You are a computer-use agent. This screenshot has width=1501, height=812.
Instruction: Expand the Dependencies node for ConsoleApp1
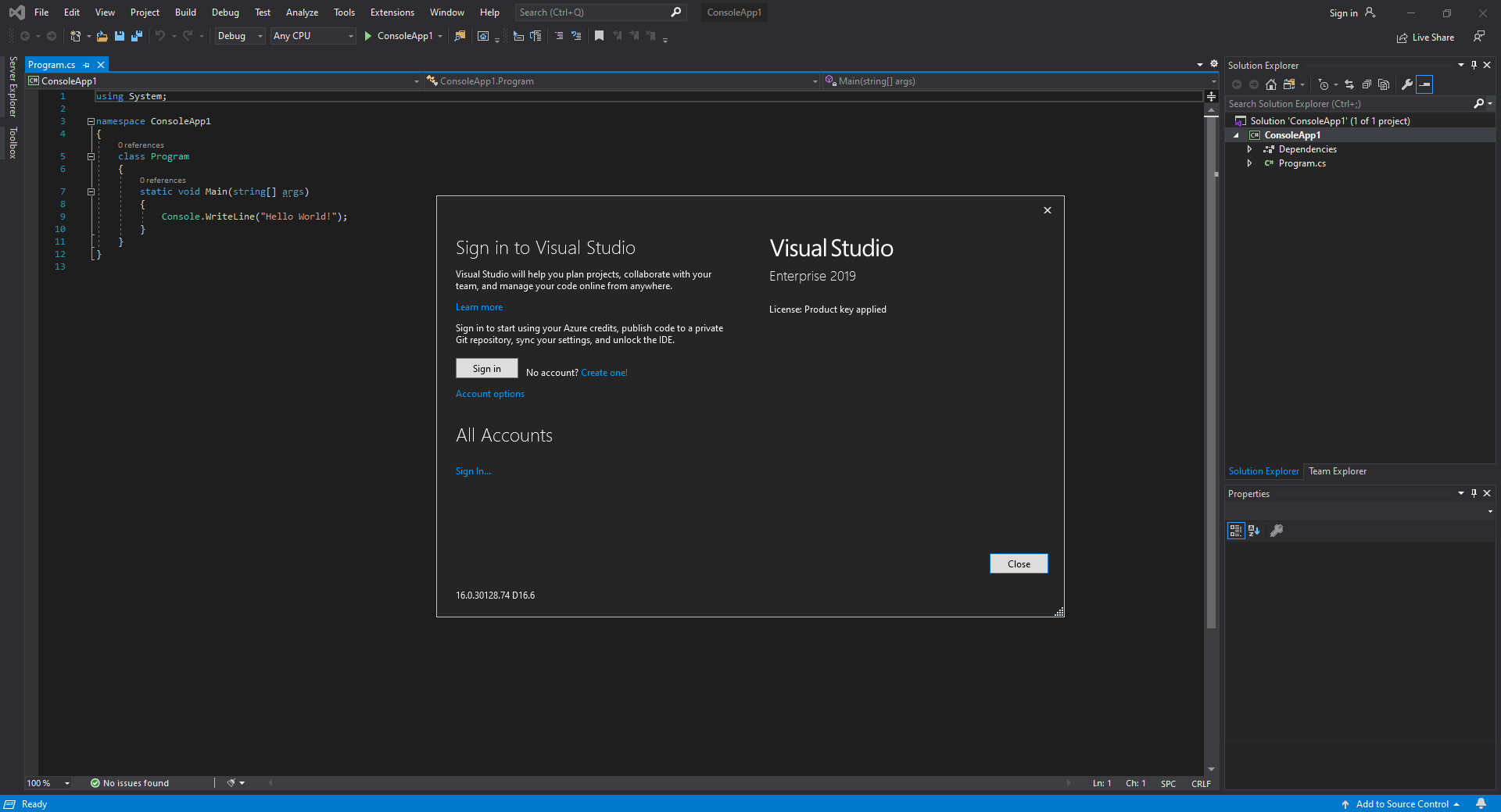[1249, 148]
